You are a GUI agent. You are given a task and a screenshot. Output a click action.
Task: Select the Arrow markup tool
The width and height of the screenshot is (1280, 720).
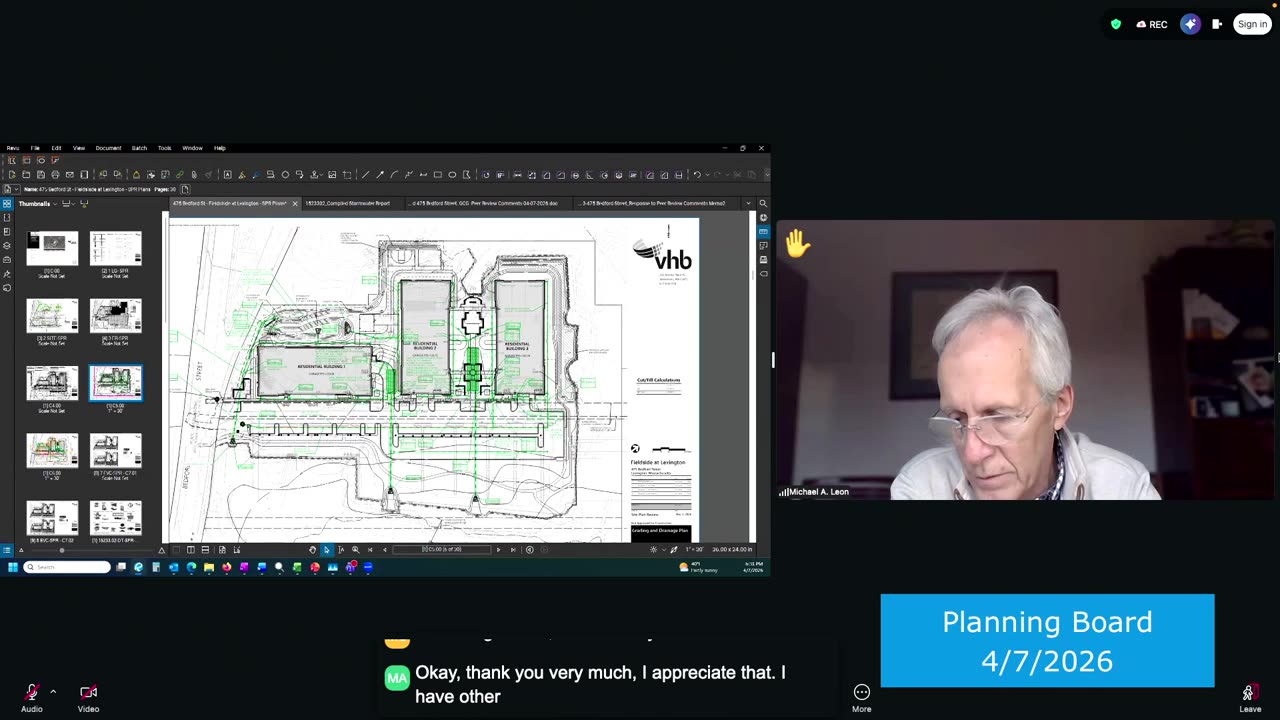tap(380, 175)
